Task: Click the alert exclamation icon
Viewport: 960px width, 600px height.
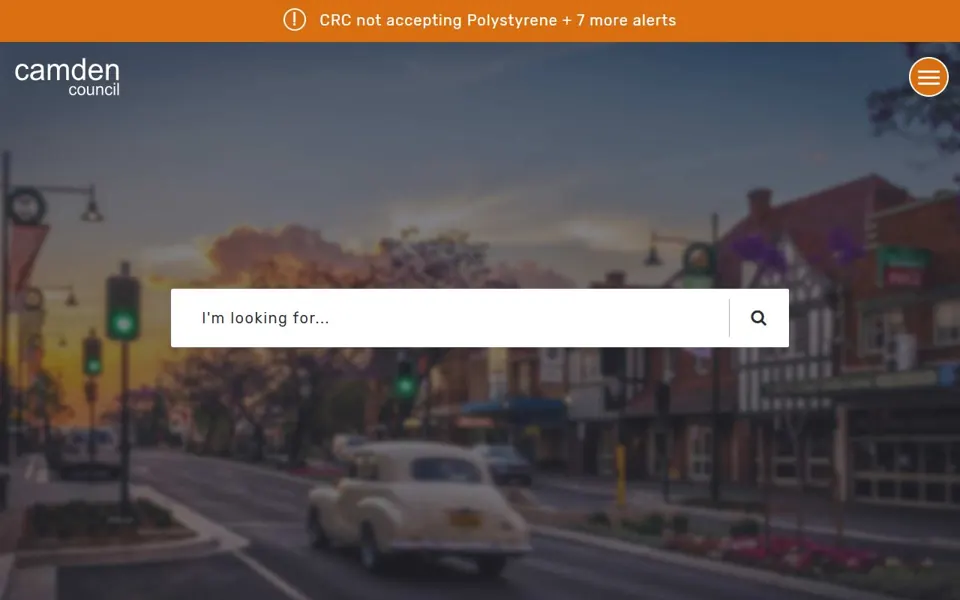Action: (294, 20)
